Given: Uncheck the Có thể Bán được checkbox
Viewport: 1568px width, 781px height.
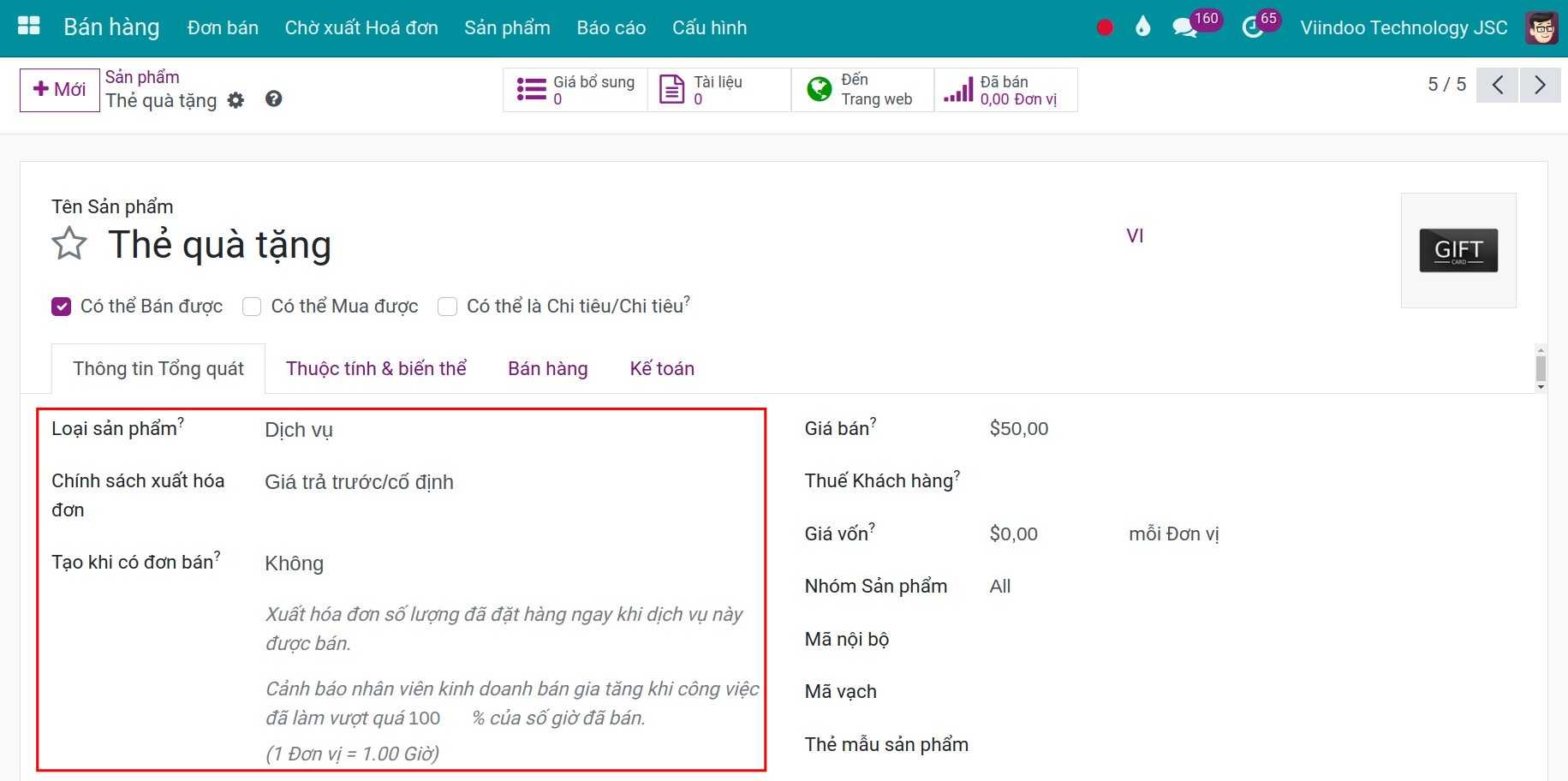Looking at the screenshot, I should point(61,306).
